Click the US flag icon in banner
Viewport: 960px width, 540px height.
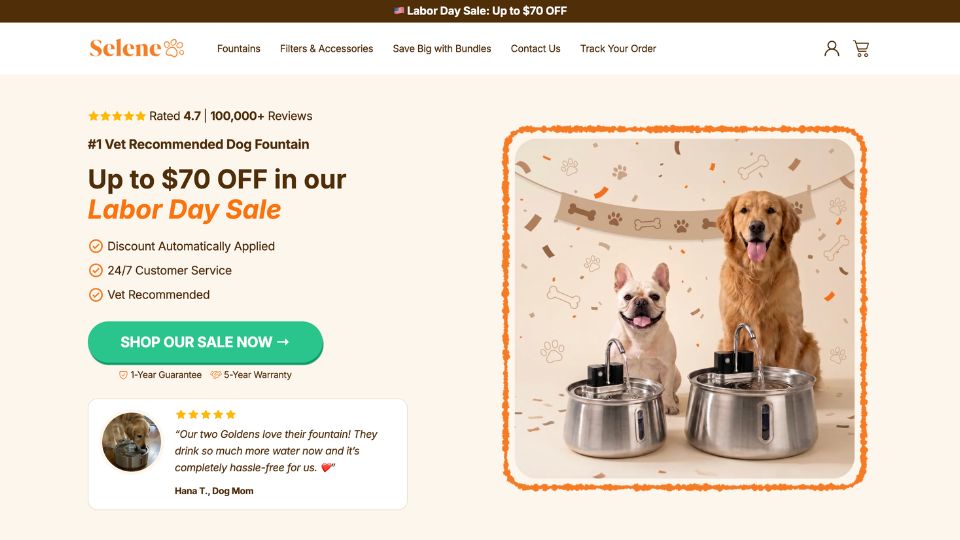[x=399, y=10]
